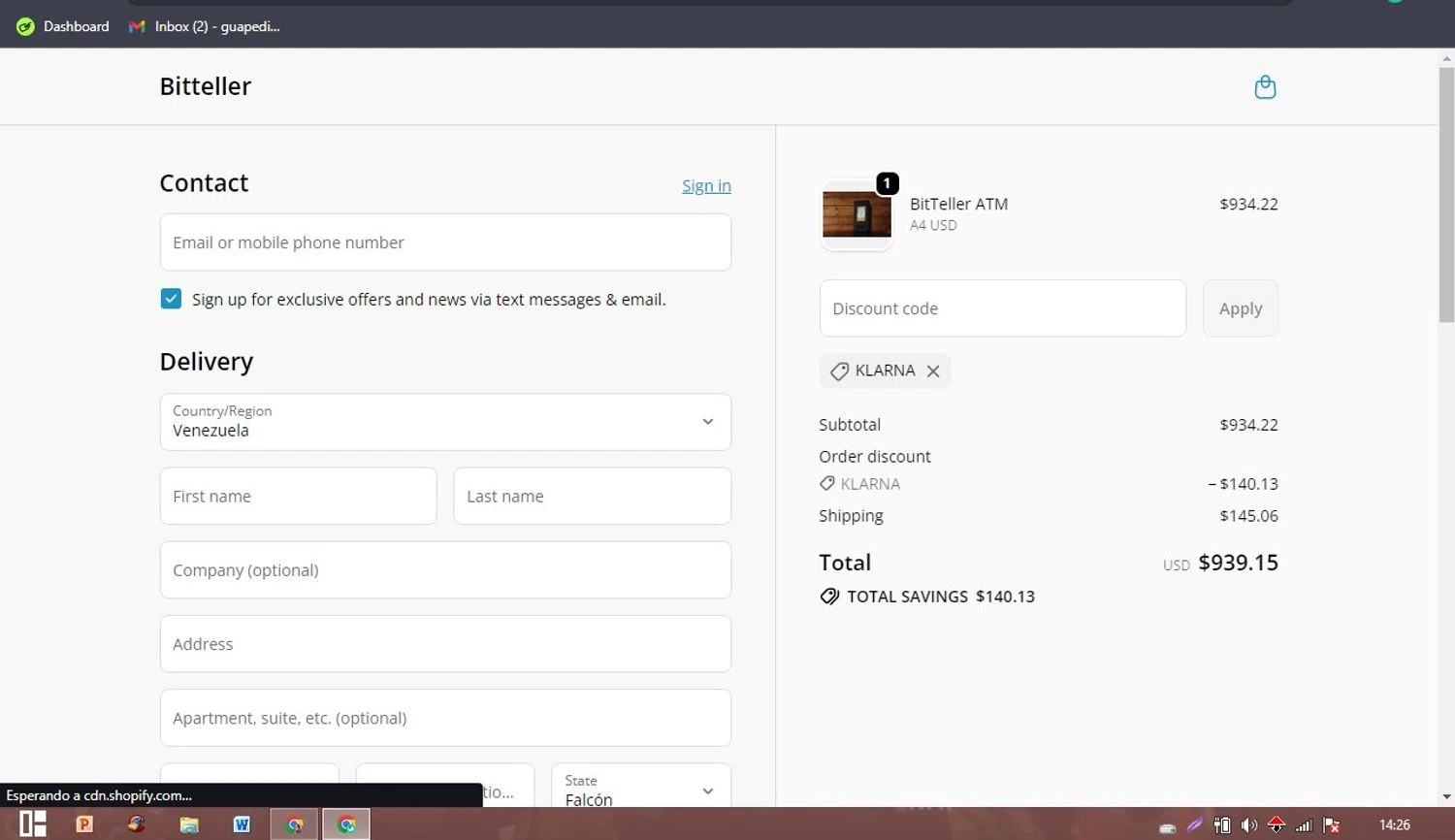The image size is (1455, 840).
Task: Click the Subtotal label
Action: [x=850, y=425]
